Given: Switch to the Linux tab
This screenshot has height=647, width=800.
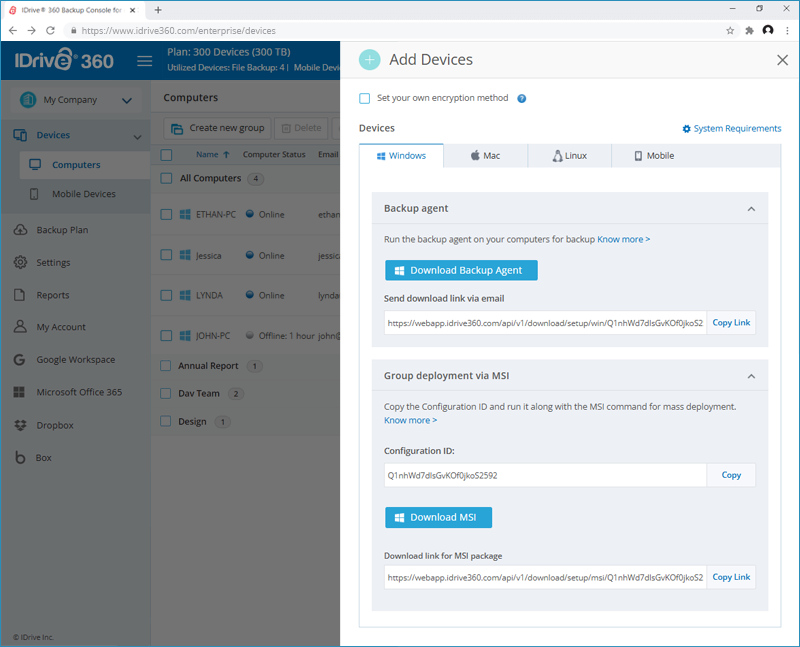Looking at the screenshot, I should click(569, 156).
